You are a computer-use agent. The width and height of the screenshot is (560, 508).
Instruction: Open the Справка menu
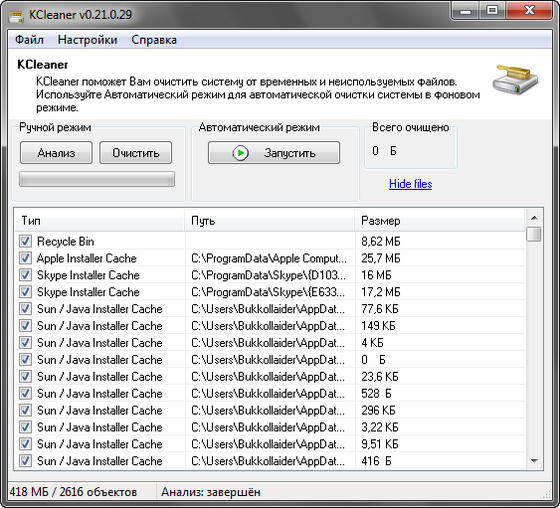[x=154, y=40]
